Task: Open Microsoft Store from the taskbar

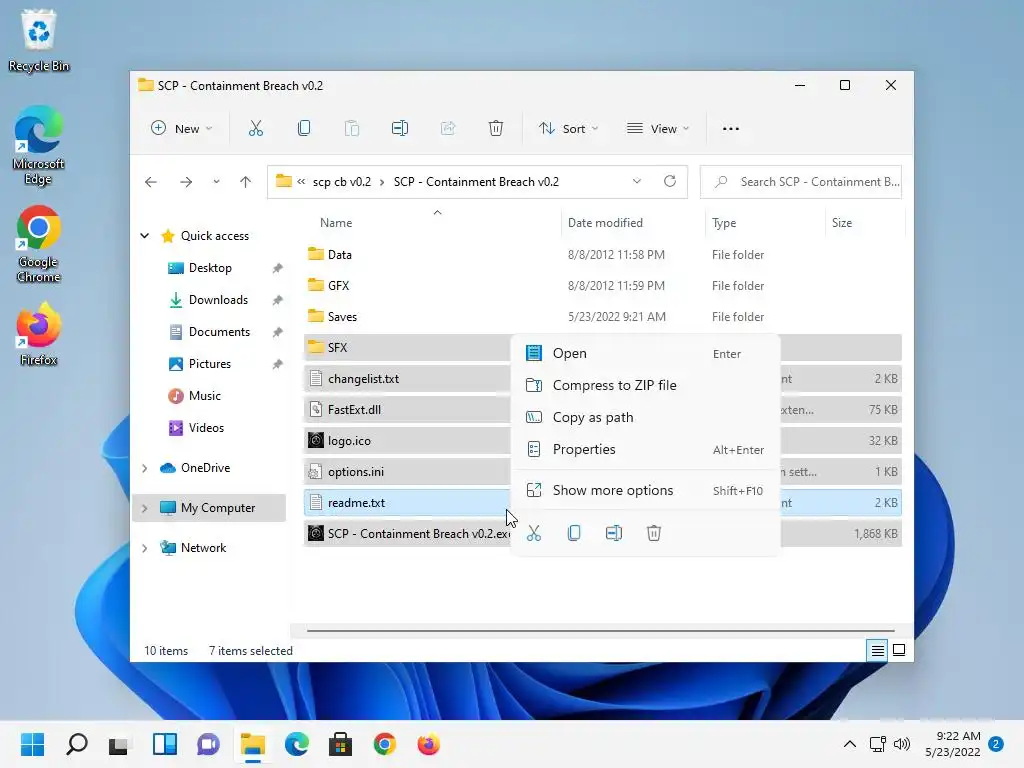Action: pyautogui.click(x=340, y=744)
